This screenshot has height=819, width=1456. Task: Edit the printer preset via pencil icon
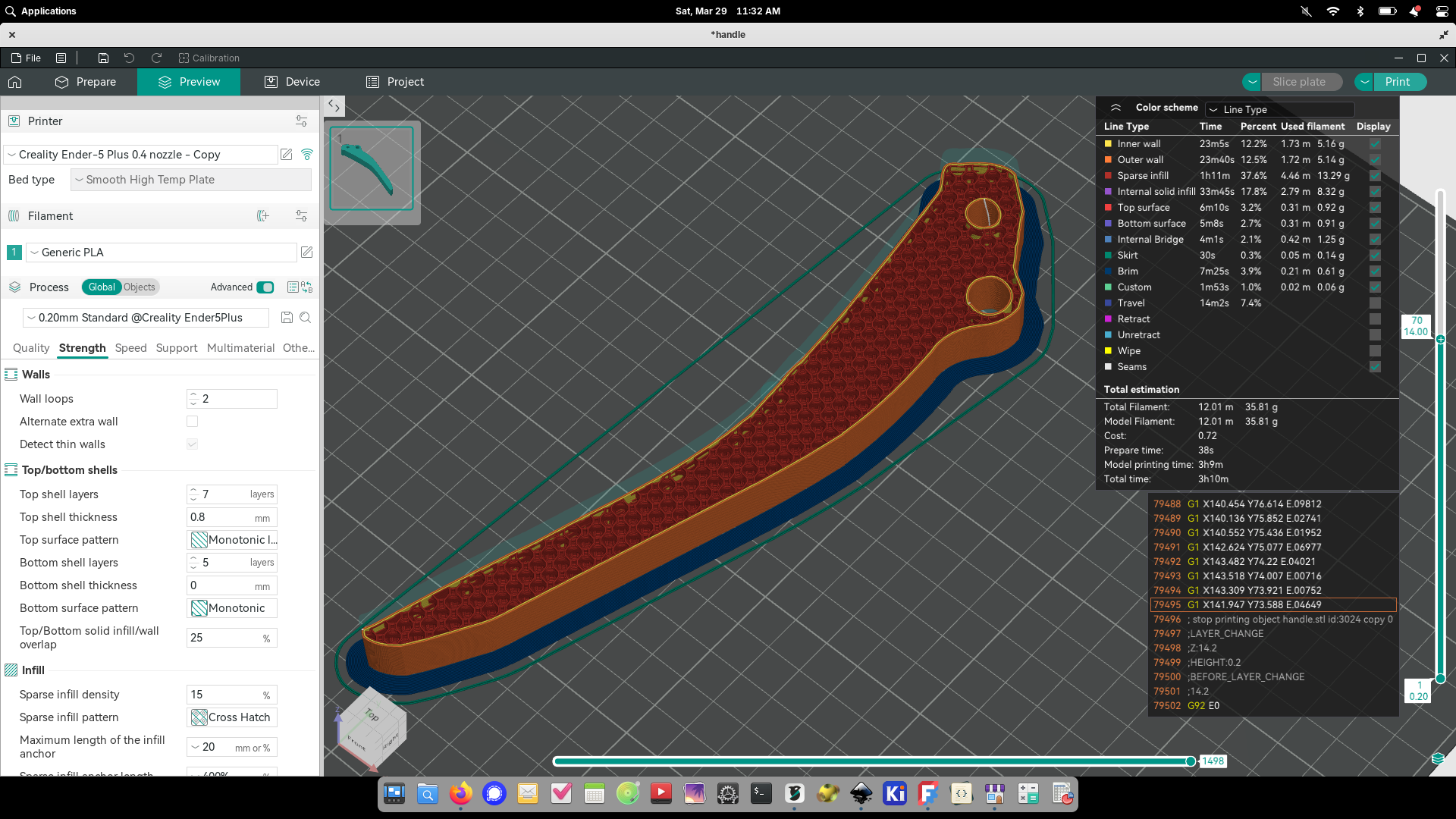pos(287,155)
